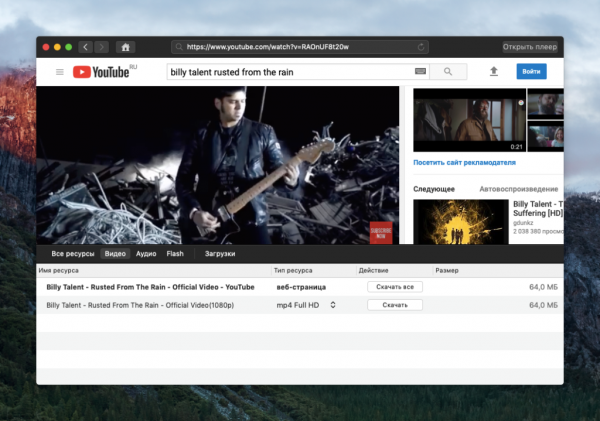This screenshot has width=600, height=421.
Task: Open 'Посетить сайт рекламодателя' link
Action: (464, 163)
